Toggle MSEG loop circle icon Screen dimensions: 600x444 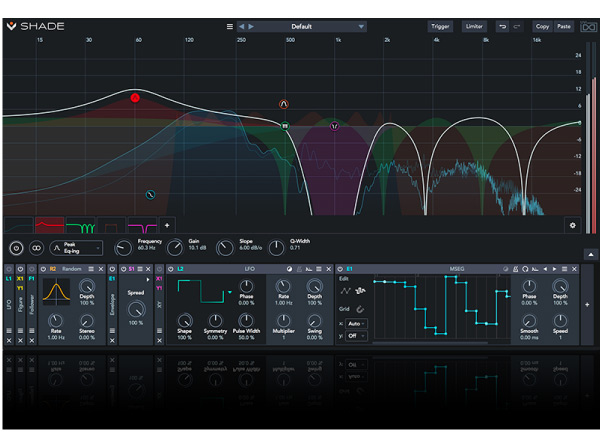(x=525, y=269)
